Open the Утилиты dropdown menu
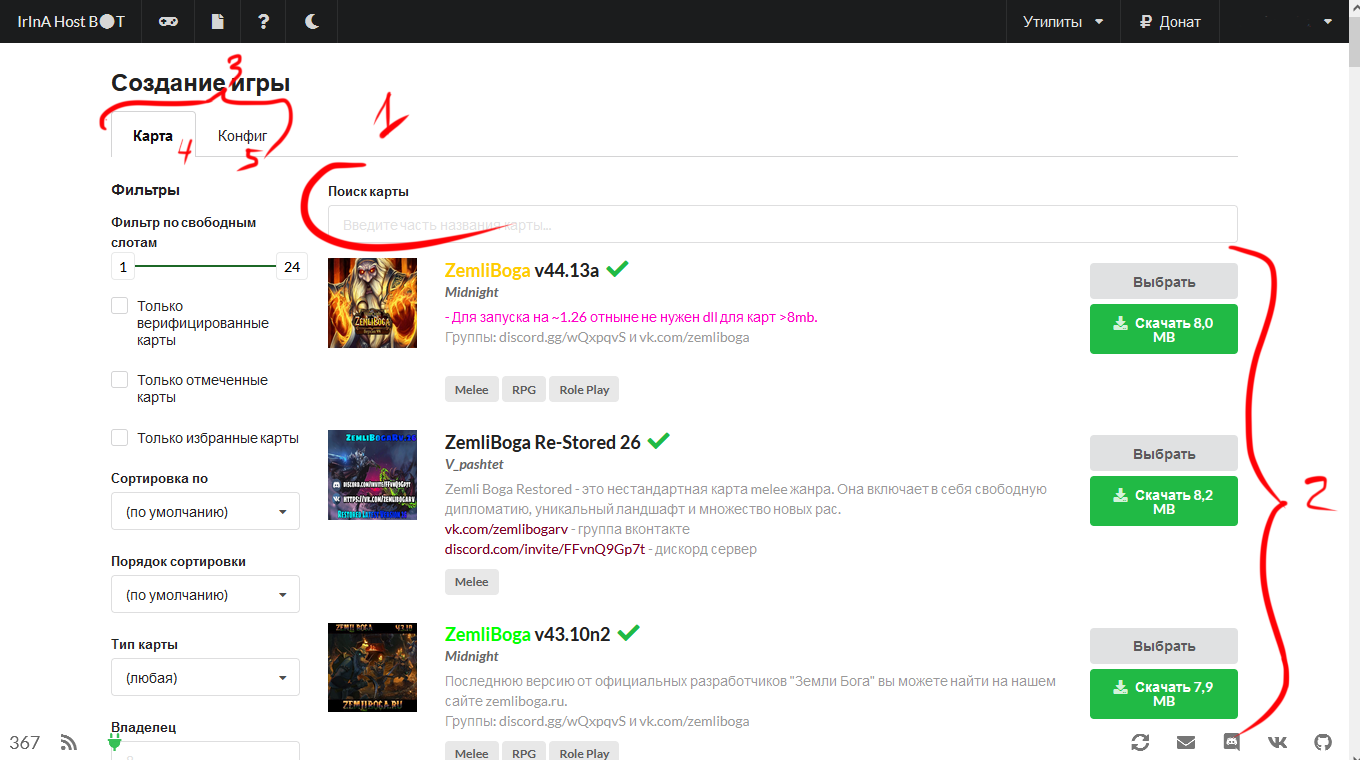Image resolution: width=1360 pixels, height=760 pixels. [1063, 22]
